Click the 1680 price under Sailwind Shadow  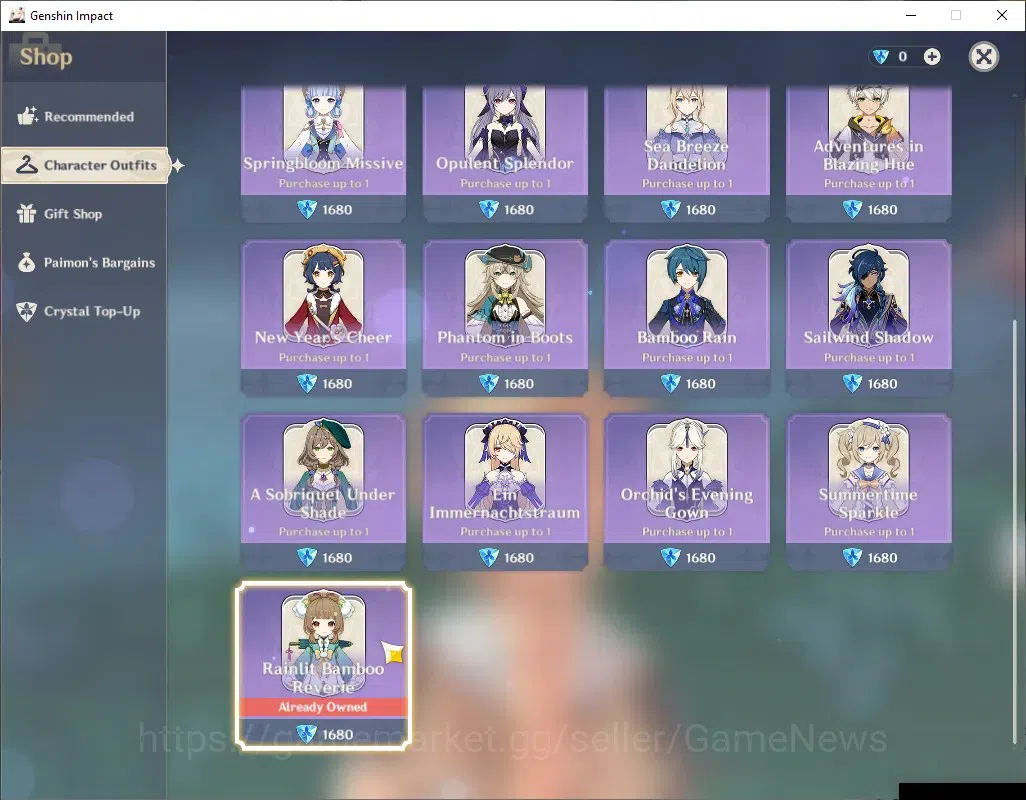click(x=882, y=383)
